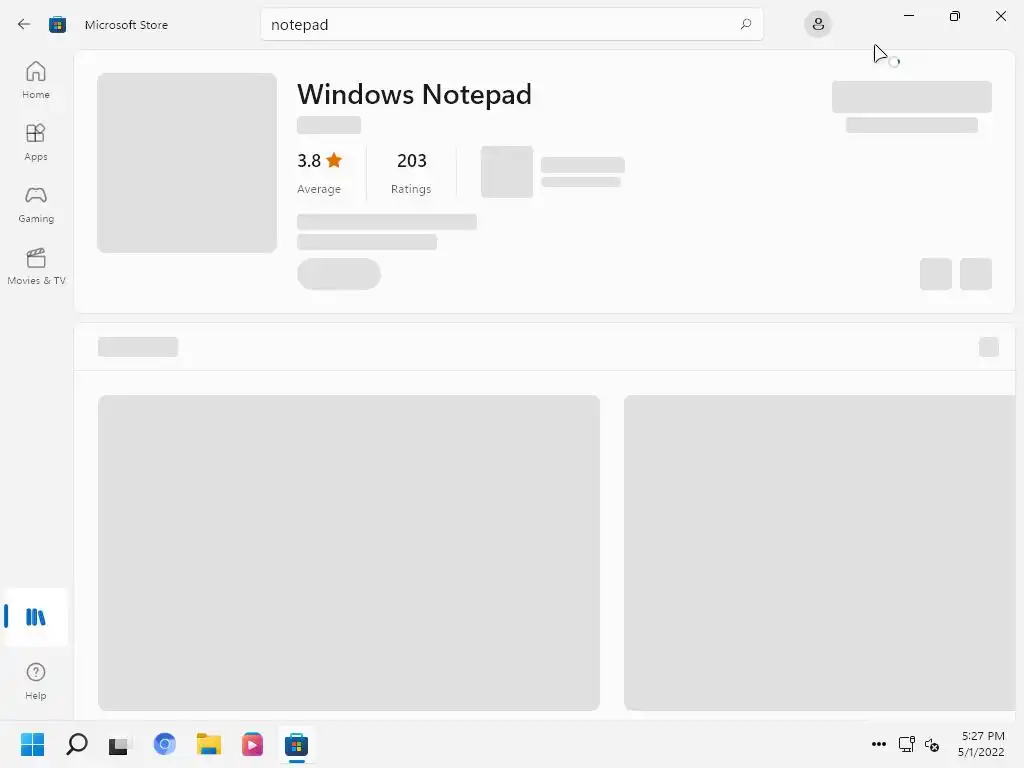
Task: Open the Windows Start menu
Action: pyautogui.click(x=32, y=744)
